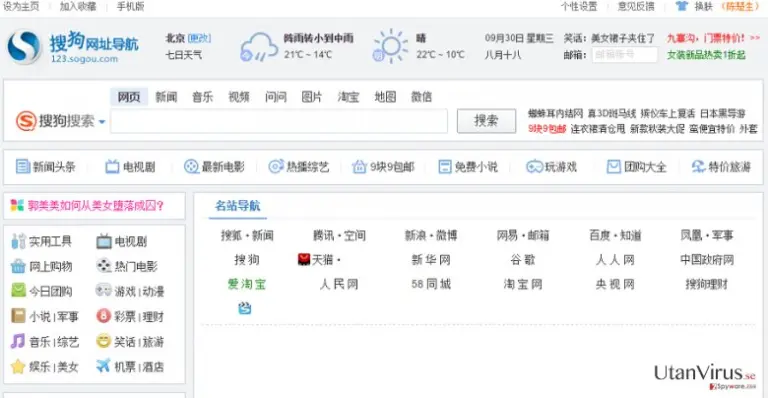Click the 热播综艺 icon
Viewport: 768px width, 398px height.
point(276,166)
